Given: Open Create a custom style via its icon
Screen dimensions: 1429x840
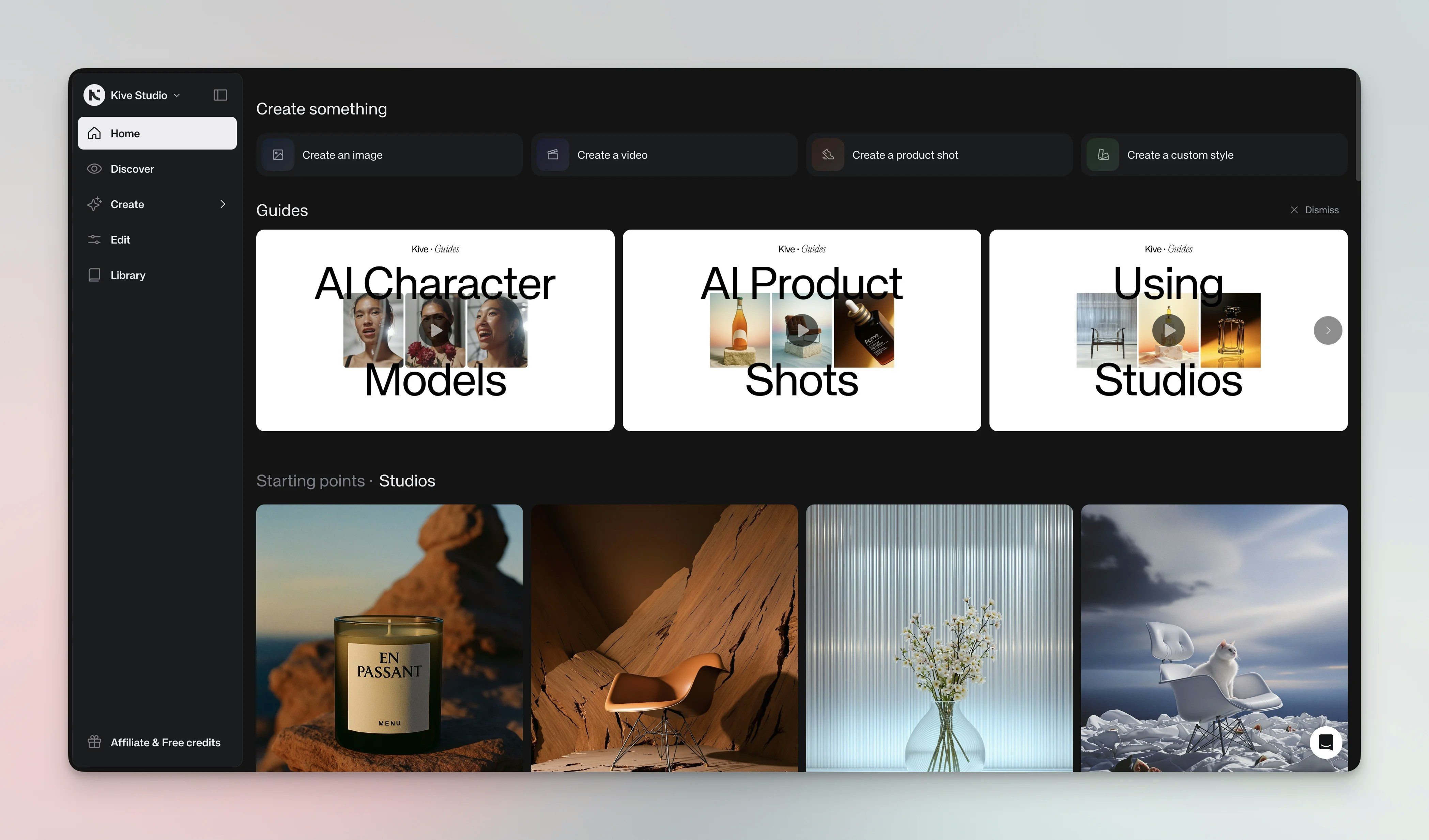Looking at the screenshot, I should [1102, 154].
